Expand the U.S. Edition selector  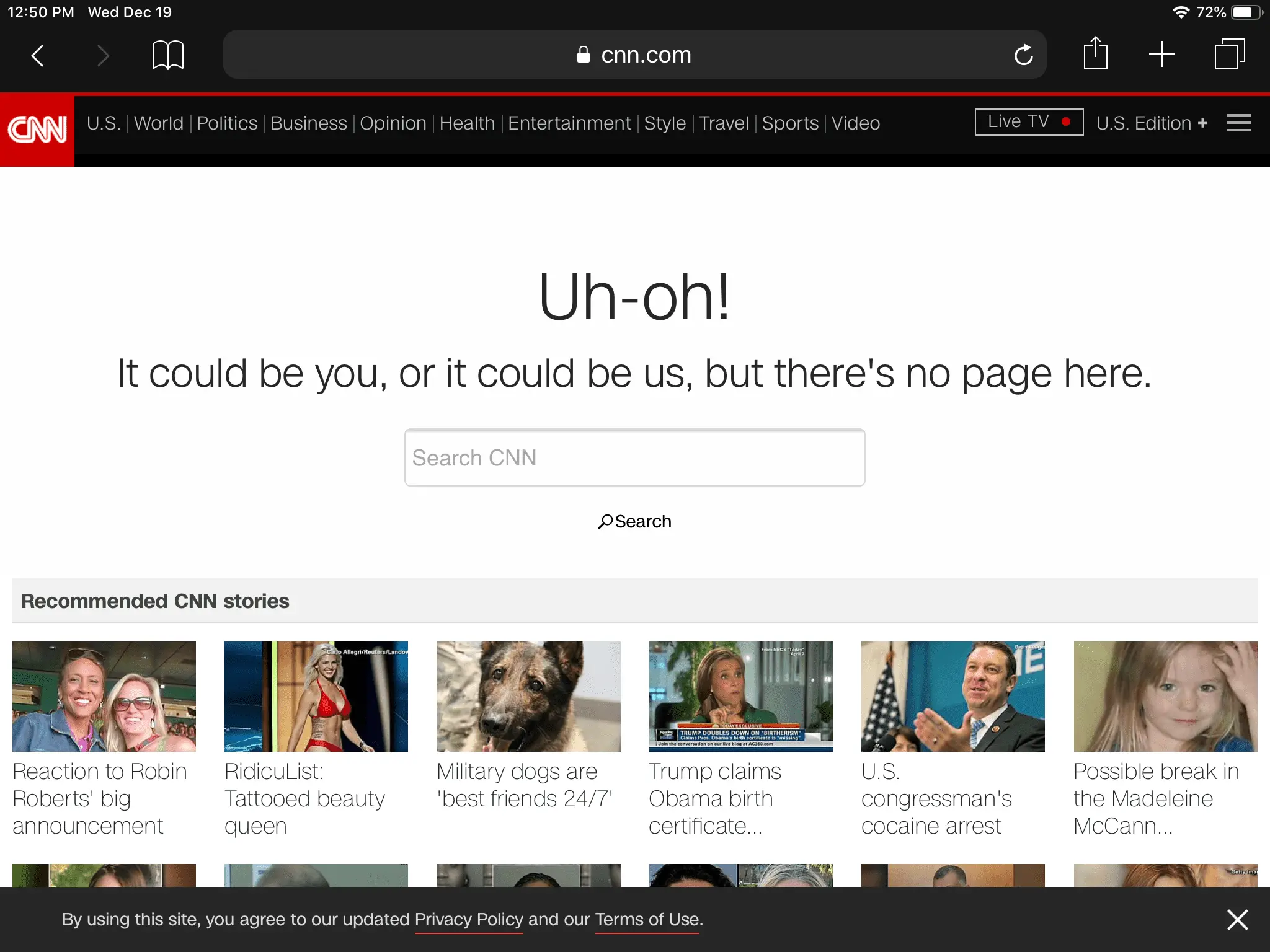click(1151, 123)
